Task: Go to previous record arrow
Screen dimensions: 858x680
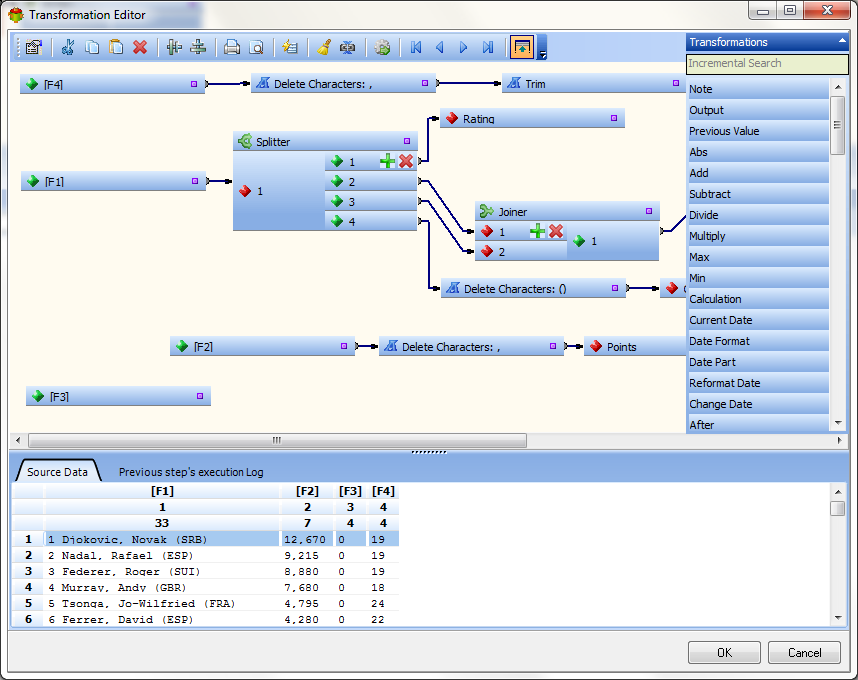Action: coord(439,48)
